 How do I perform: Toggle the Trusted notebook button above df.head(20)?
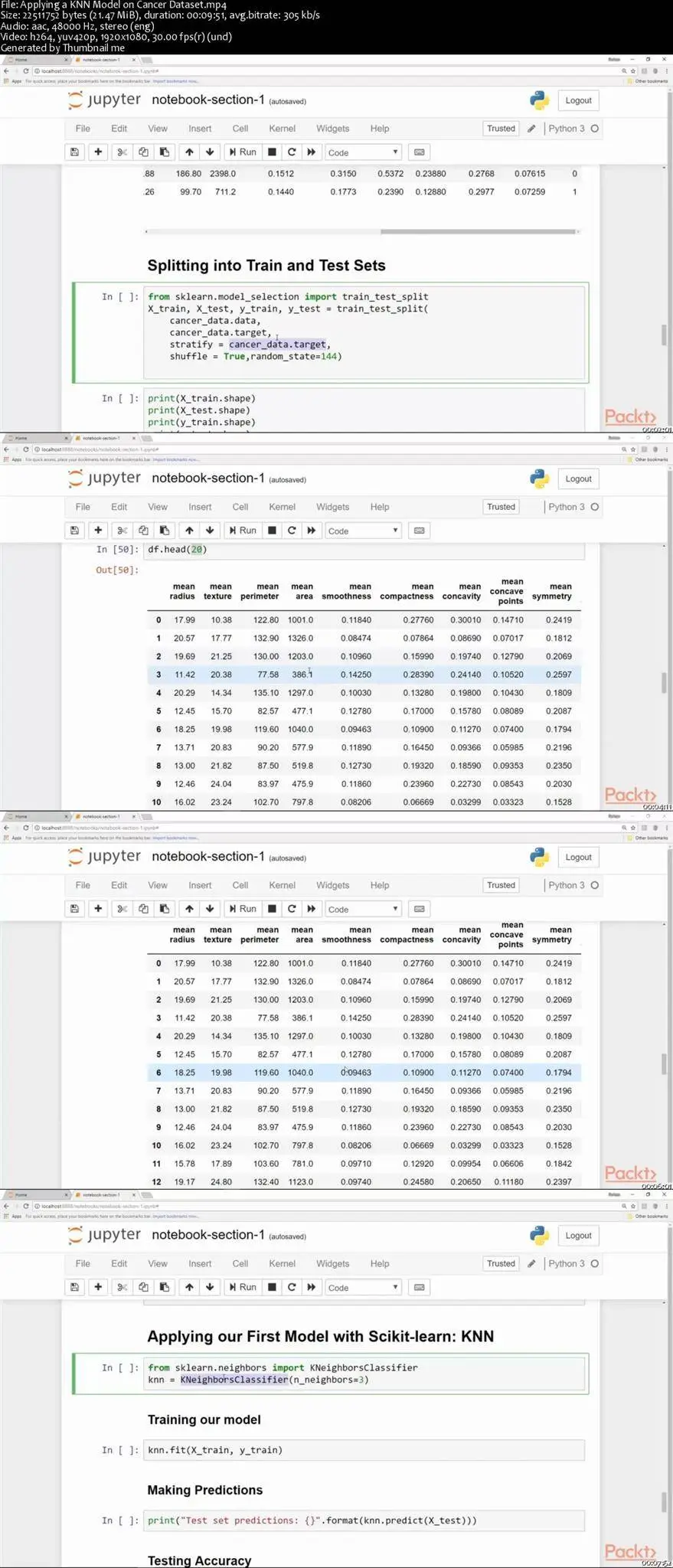[501, 507]
